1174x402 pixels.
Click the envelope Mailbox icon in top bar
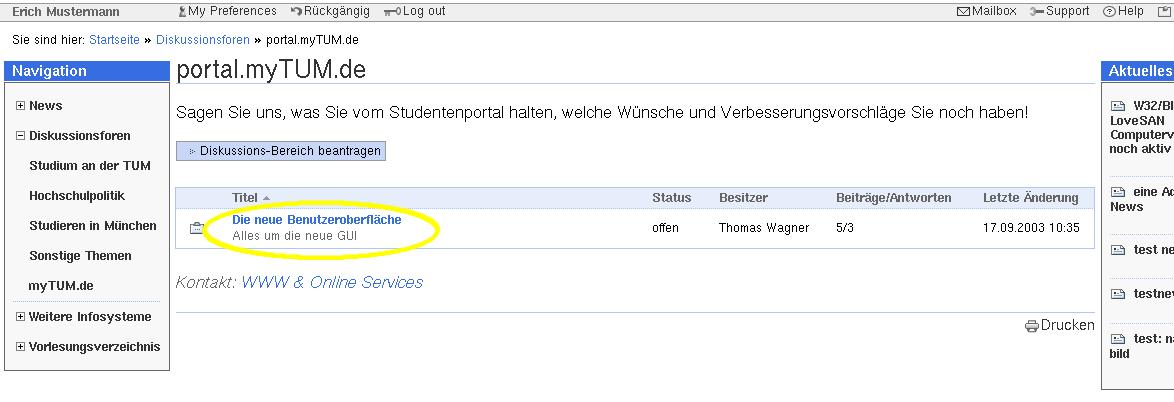click(963, 12)
